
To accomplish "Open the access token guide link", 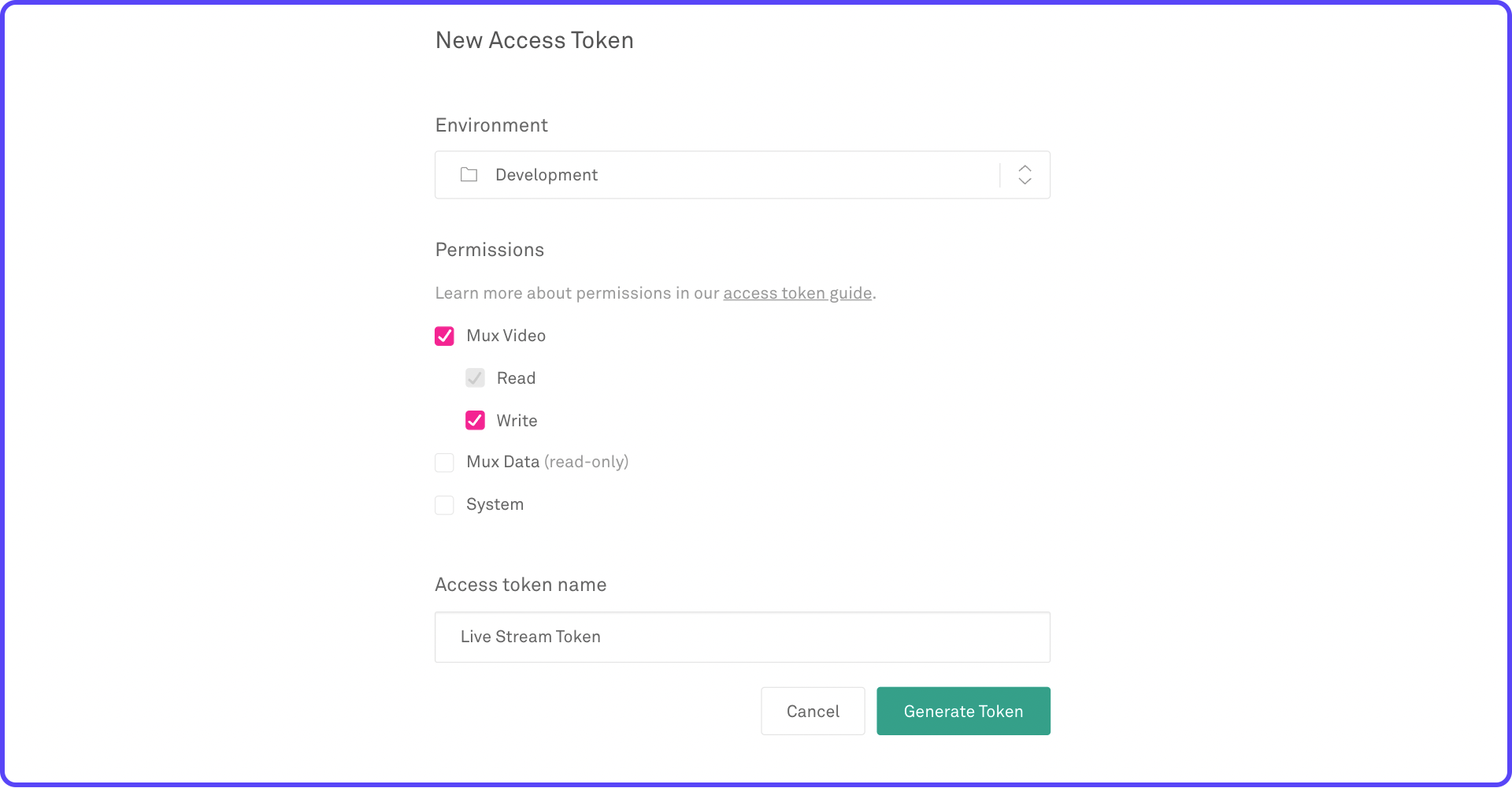I will click(797, 292).
